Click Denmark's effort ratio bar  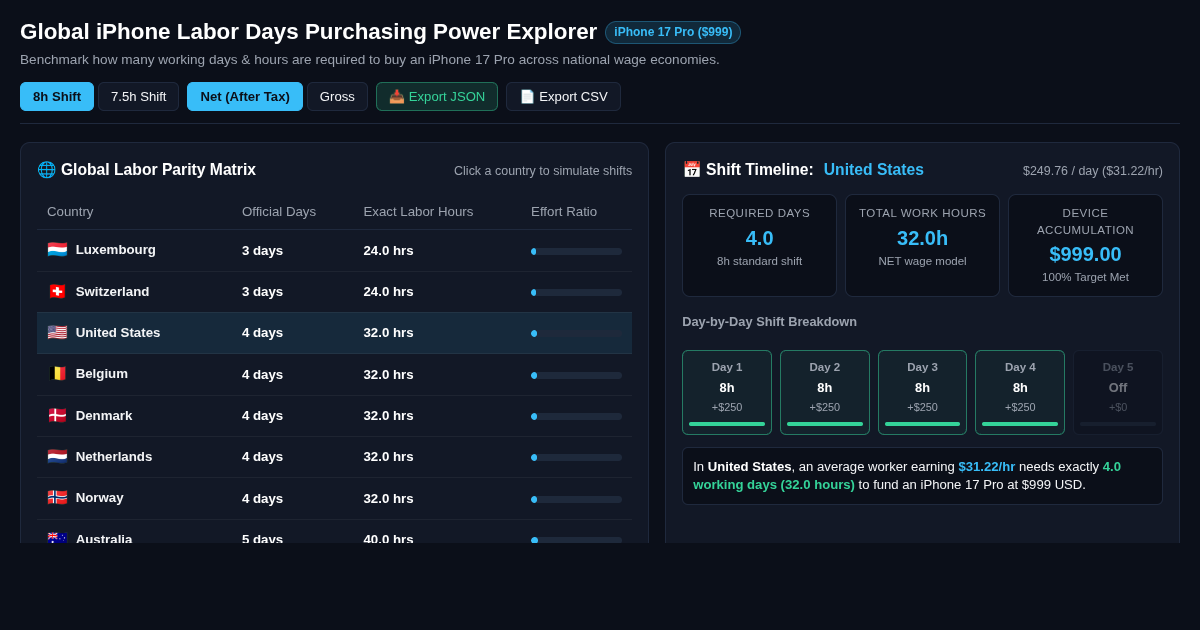point(576,416)
